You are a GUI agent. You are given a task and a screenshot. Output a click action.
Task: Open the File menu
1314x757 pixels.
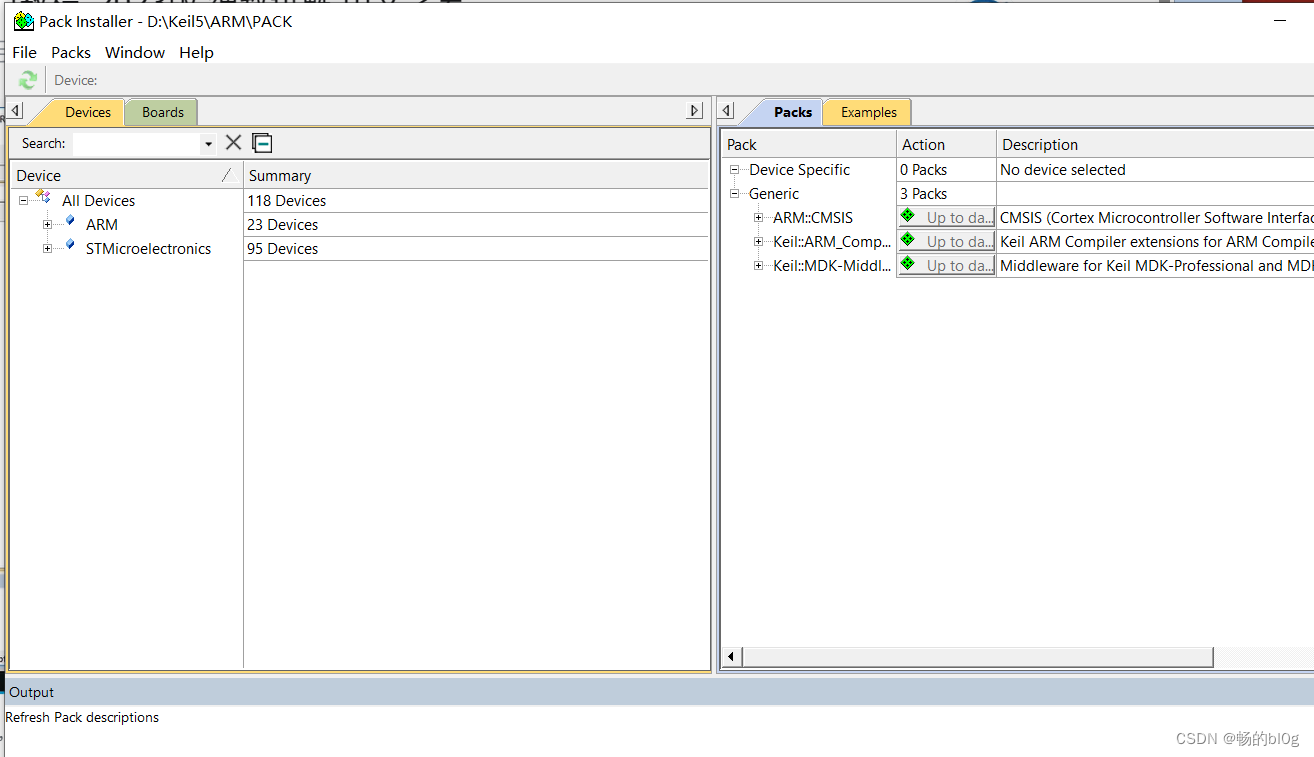[24, 52]
